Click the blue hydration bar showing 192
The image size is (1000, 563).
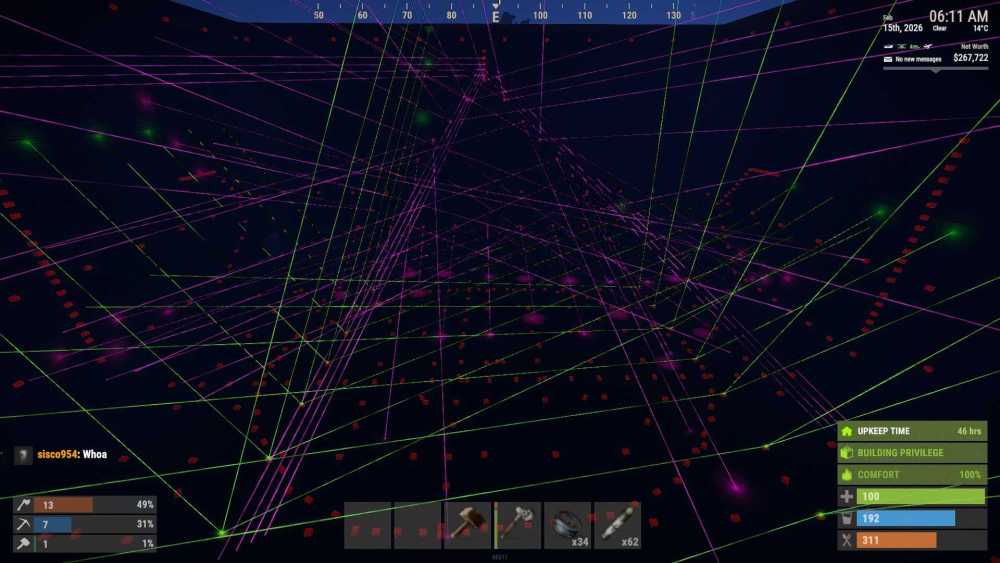[x=905, y=519]
